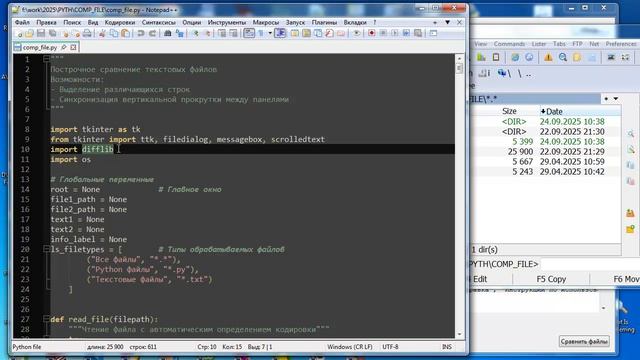
Task: Open the Кодировки menu
Action: coord(120,22)
